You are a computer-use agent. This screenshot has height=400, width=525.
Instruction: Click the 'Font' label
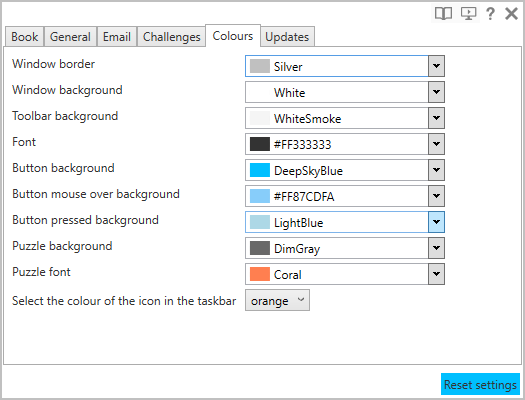pos(24,142)
